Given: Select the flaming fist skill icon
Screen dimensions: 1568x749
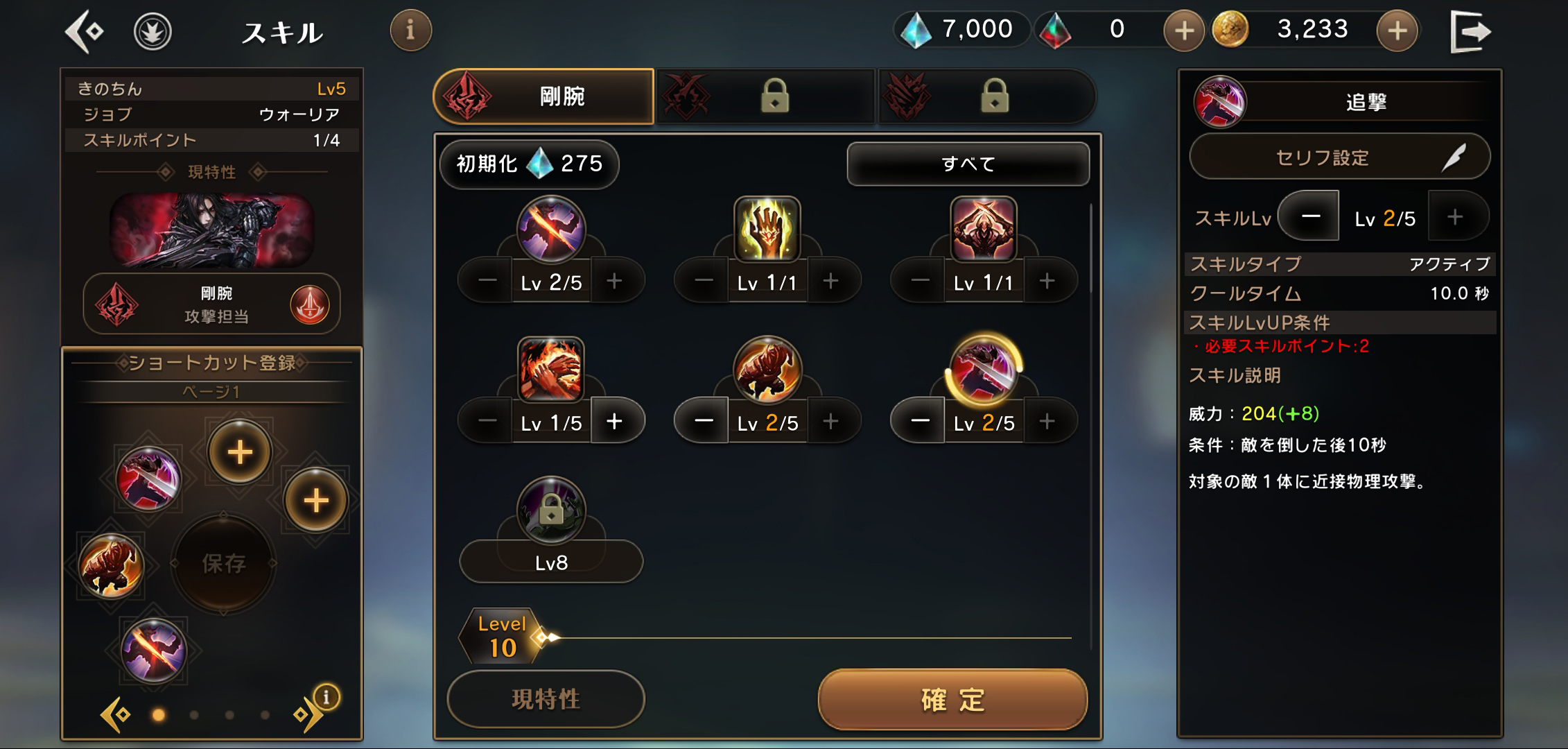Looking at the screenshot, I should click(x=550, y=369).
